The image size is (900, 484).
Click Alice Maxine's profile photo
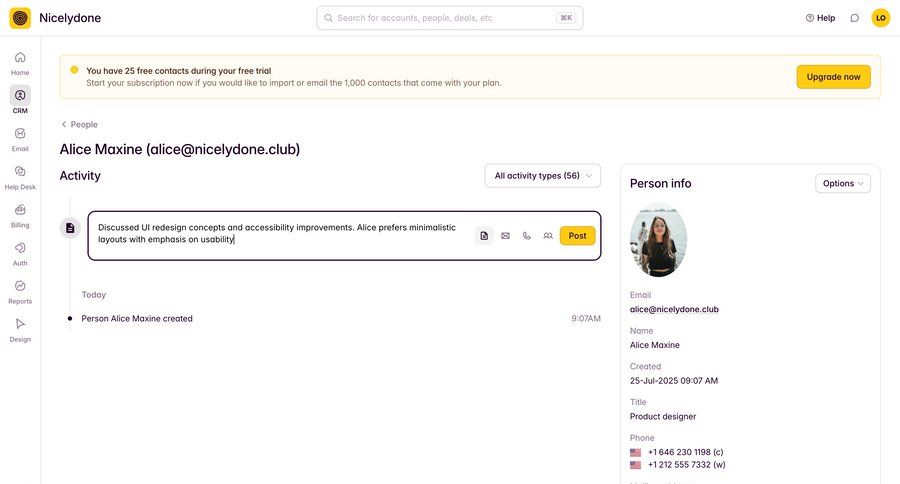click(x=658, y=239)
